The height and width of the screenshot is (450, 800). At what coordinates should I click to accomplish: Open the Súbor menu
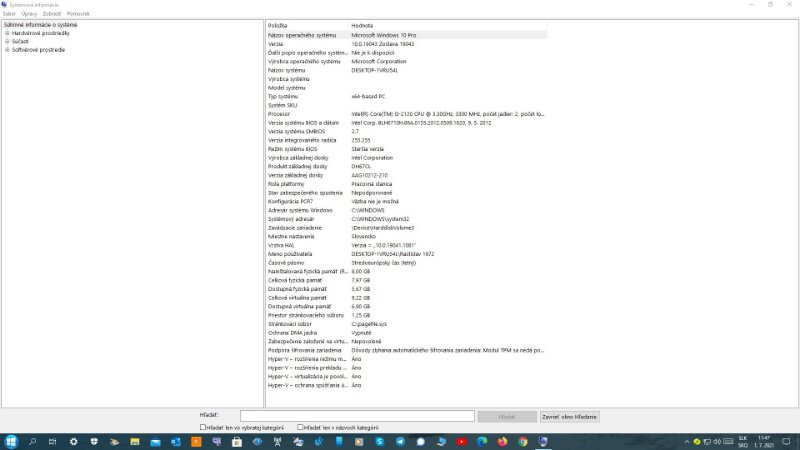[x=9, y=14]
